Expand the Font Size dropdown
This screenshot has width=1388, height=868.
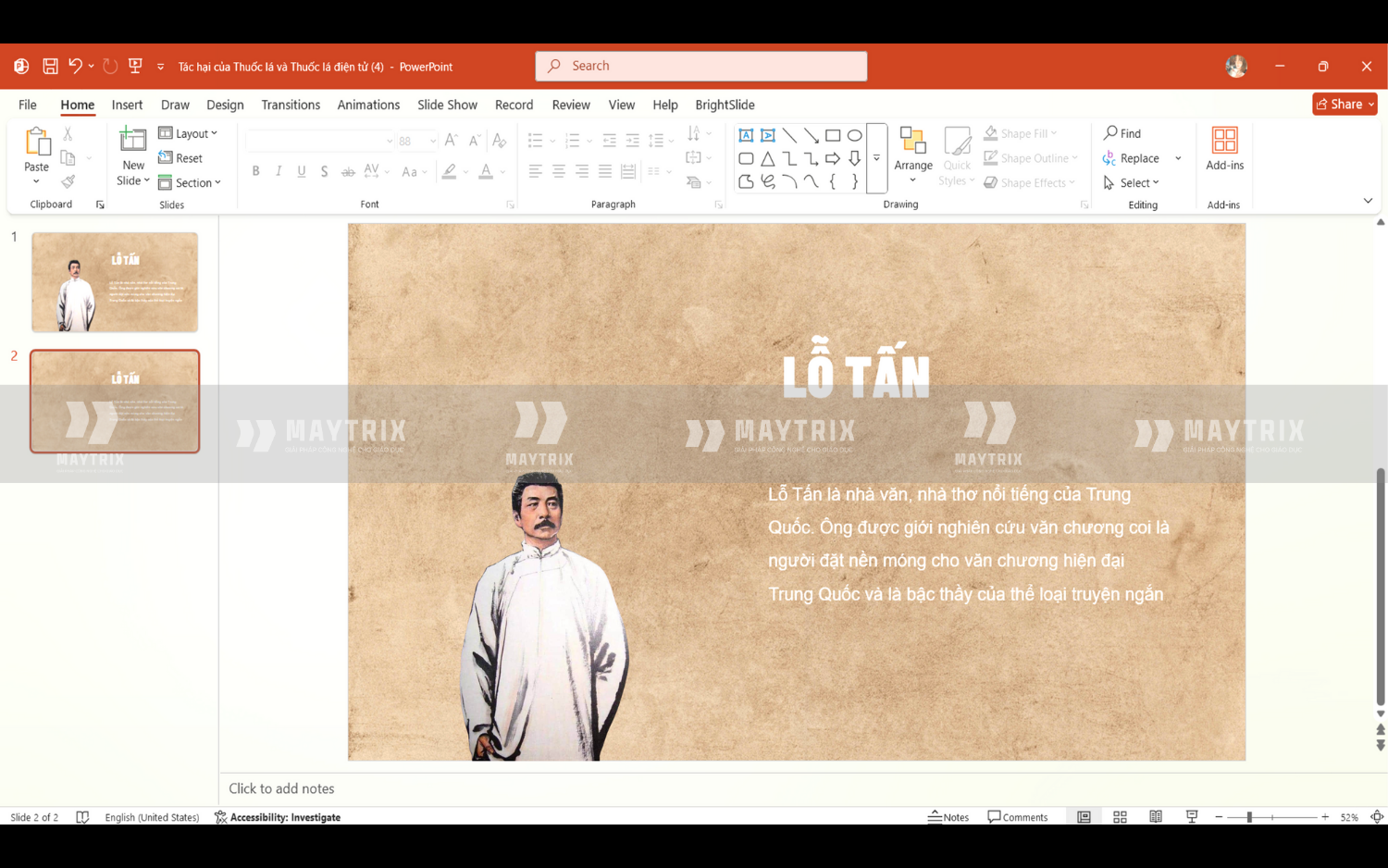[x=431, y=141]
